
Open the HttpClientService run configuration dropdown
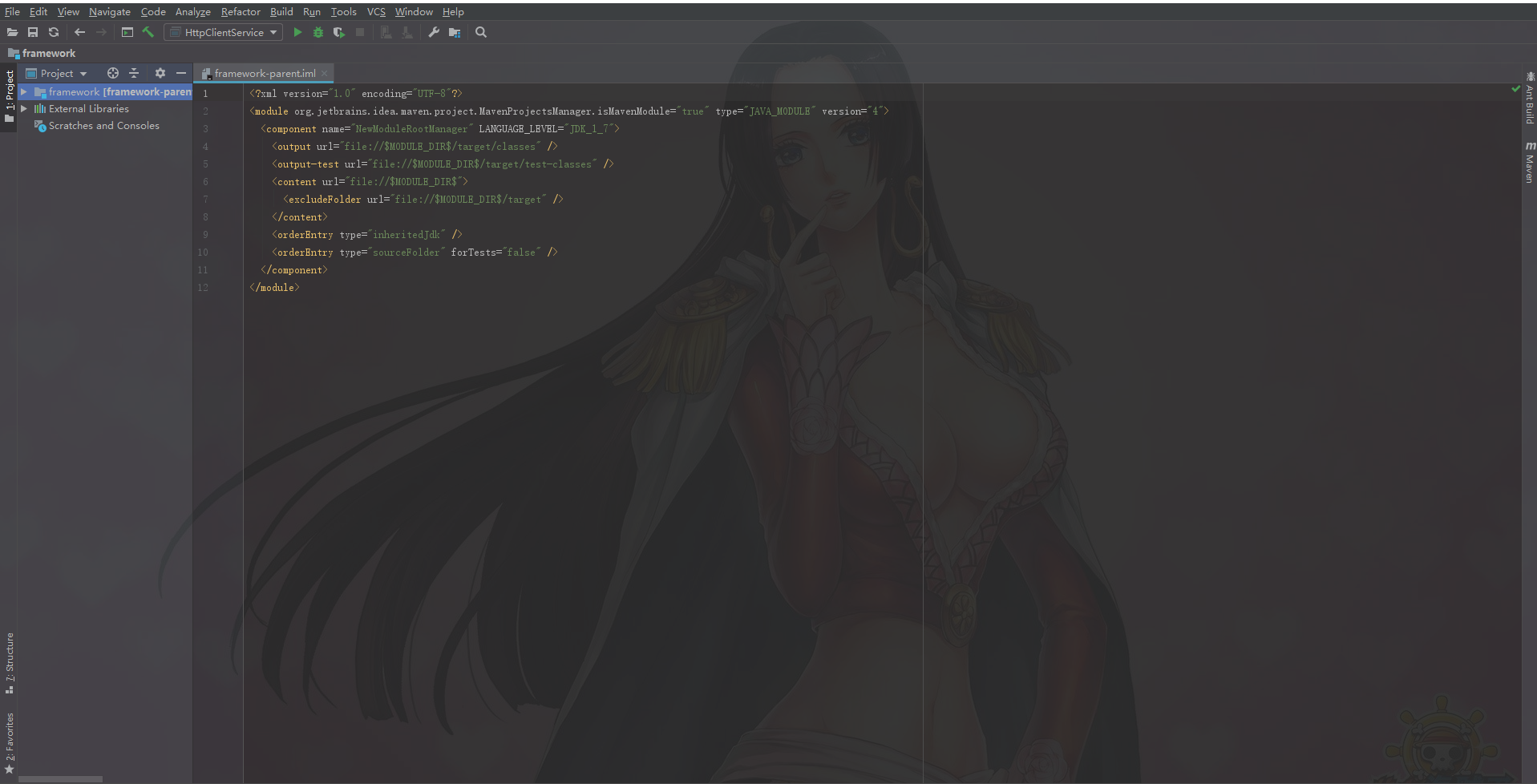[273, 32]
